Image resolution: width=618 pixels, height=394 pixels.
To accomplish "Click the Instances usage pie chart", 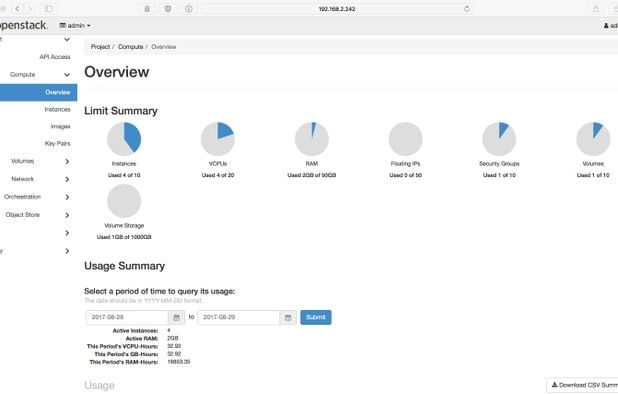I will [124, 139].
